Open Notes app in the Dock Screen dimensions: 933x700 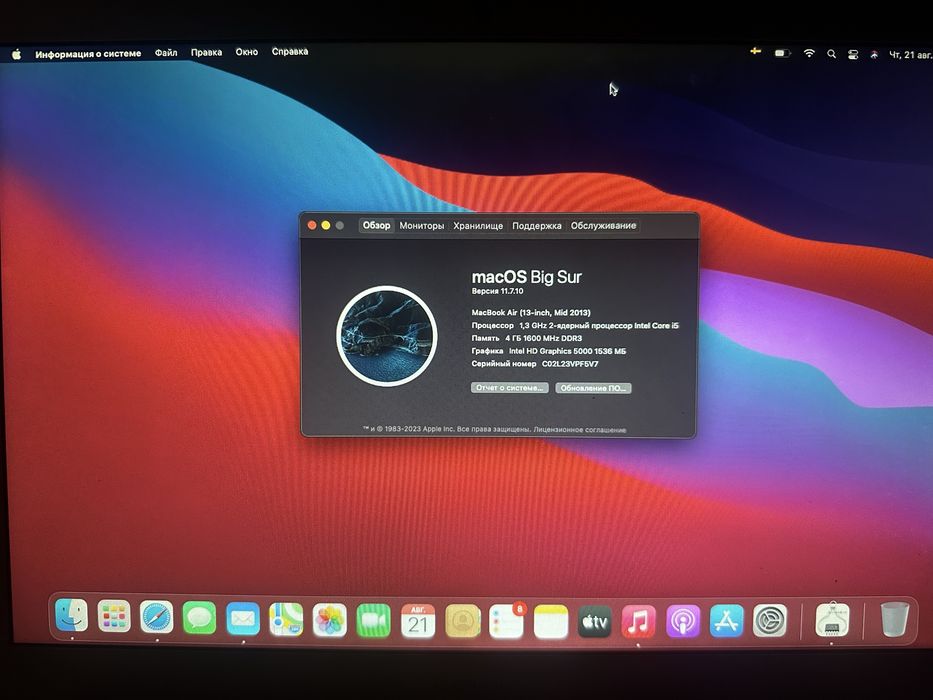tap(551, 622)
